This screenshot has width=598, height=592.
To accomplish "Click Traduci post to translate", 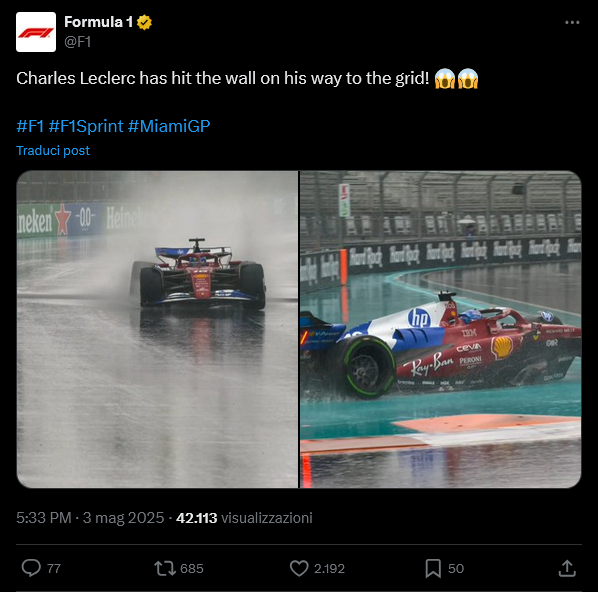I will pos(53,151).
